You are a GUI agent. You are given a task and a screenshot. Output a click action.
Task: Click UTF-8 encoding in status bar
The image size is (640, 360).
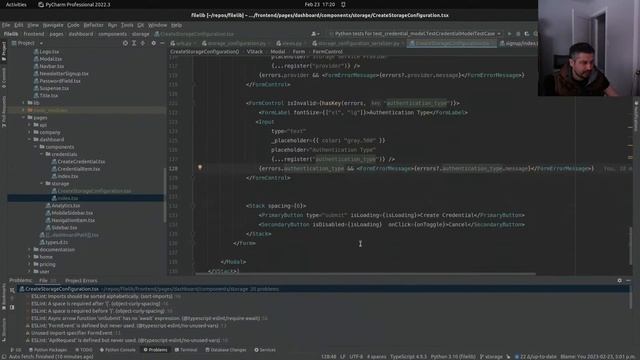(x=356, y=356)
